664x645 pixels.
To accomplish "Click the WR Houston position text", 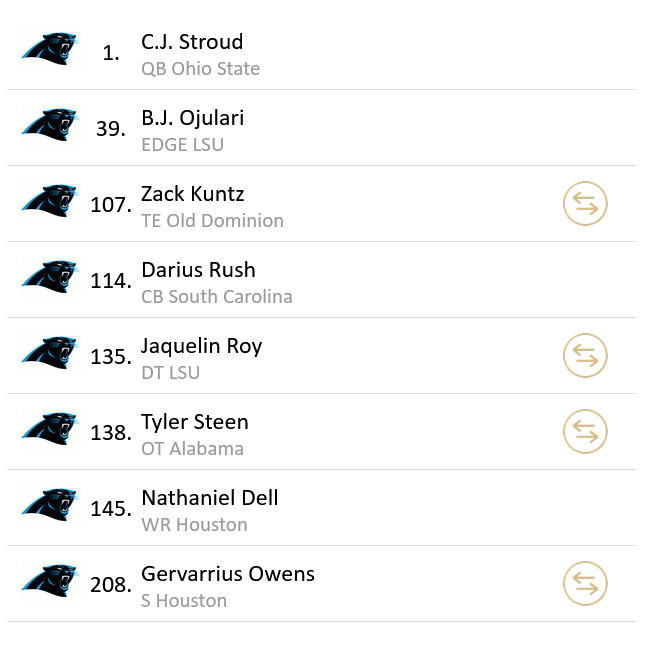I will 194,525.
